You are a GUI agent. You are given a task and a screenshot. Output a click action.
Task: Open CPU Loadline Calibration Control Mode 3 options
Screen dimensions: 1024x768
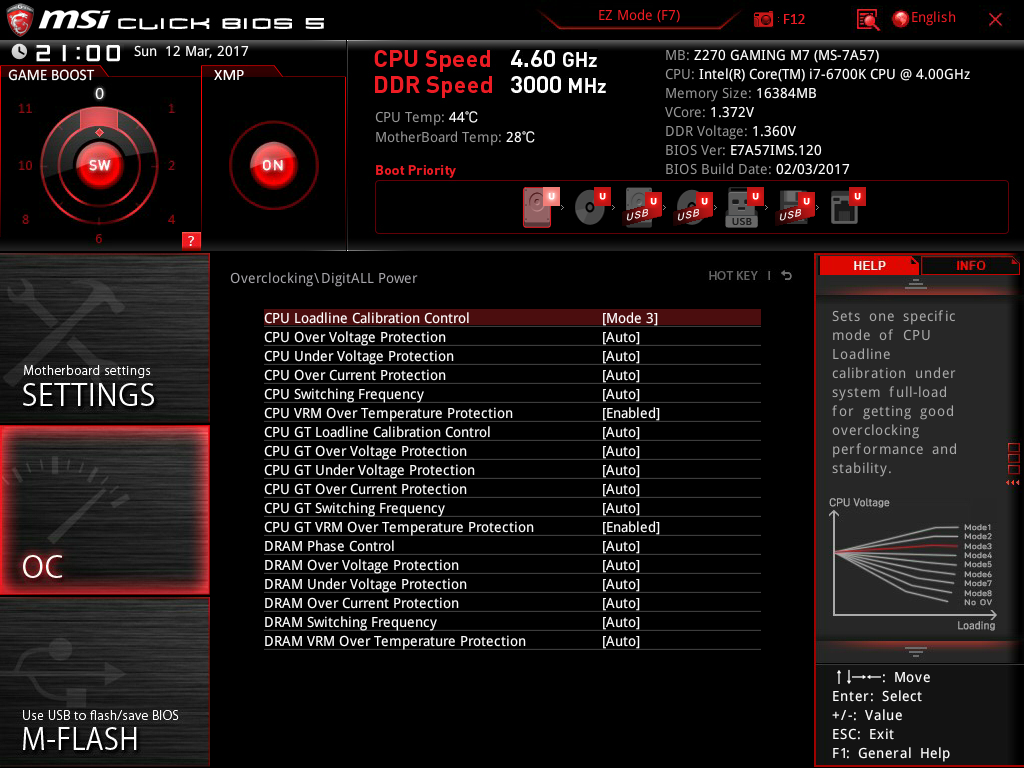click(x=512, y=318)
